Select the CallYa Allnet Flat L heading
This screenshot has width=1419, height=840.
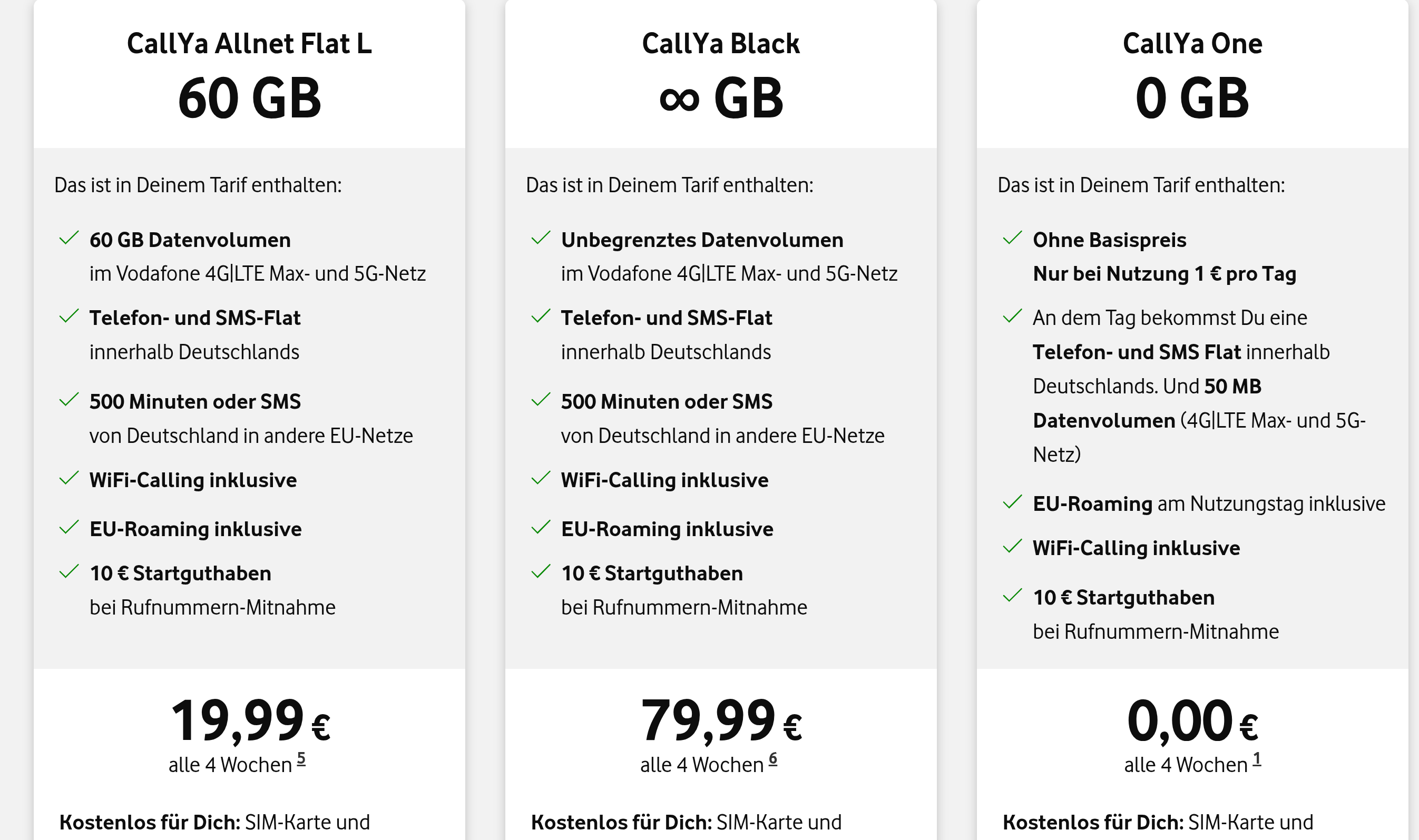[x=249, y=44]
